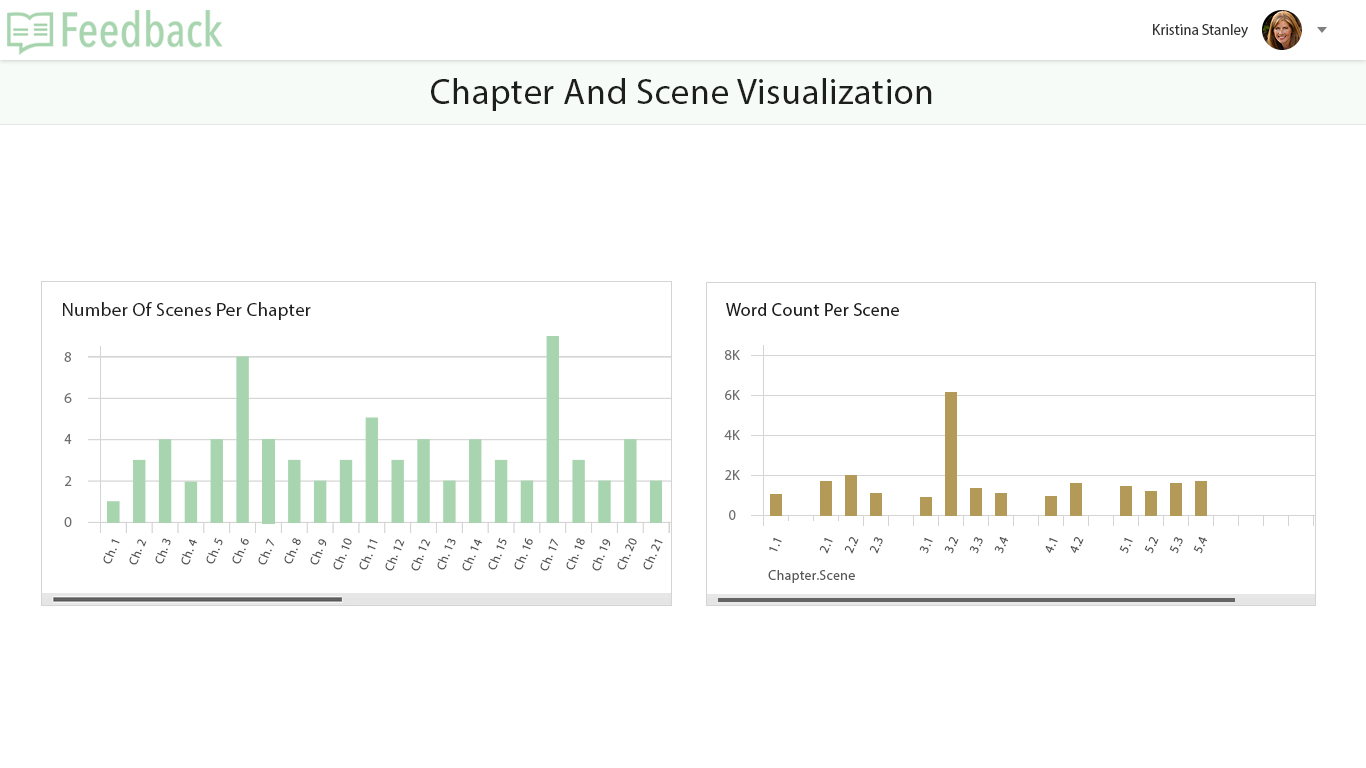
Task: Click the Number Of Scenes Per Chapter title
Action: (x=186, y=310)
